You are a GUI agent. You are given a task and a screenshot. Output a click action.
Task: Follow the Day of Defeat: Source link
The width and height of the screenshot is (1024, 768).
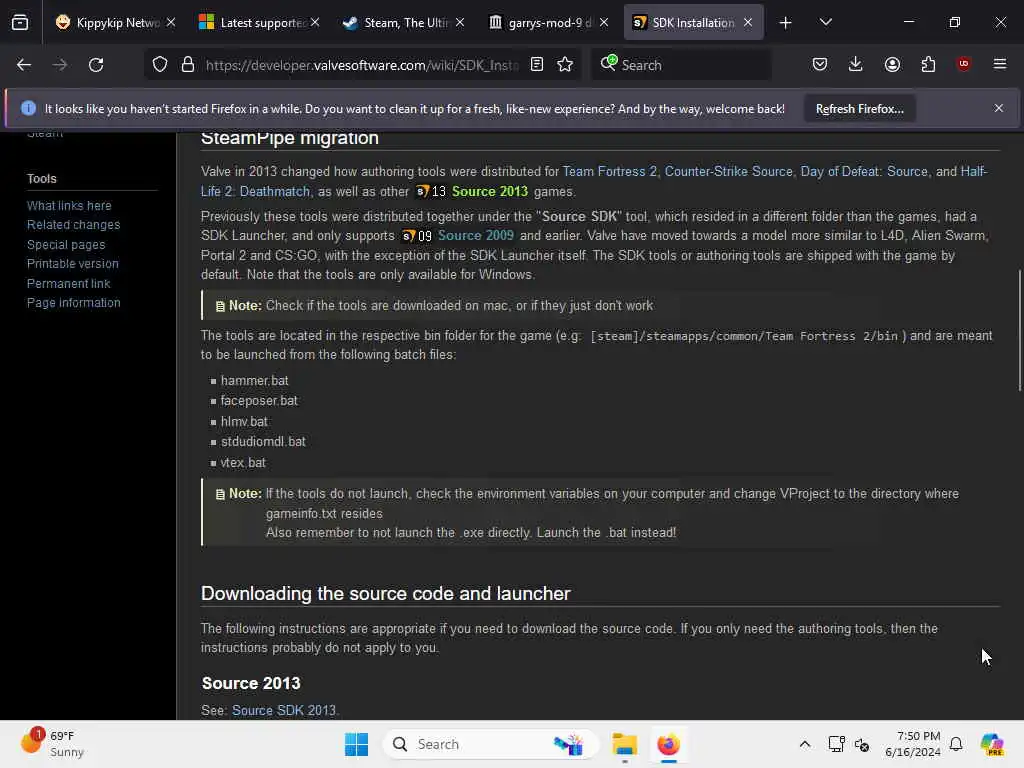coord(863,172)
